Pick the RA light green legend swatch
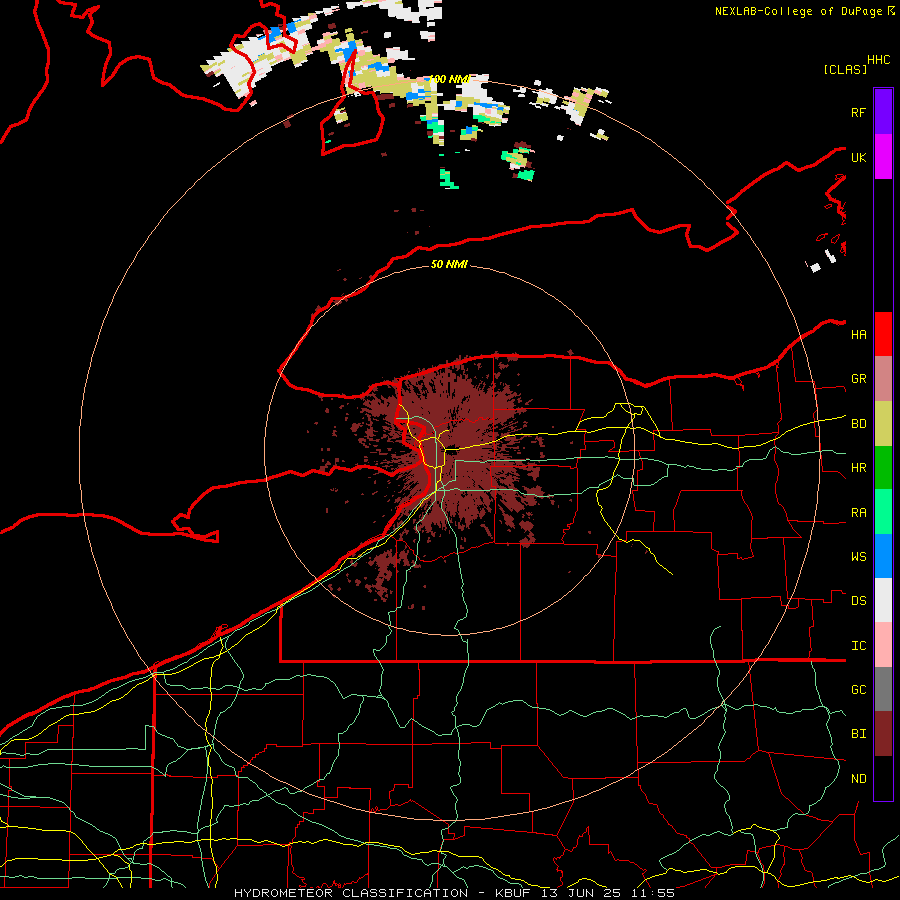 [x=883, y=512]
